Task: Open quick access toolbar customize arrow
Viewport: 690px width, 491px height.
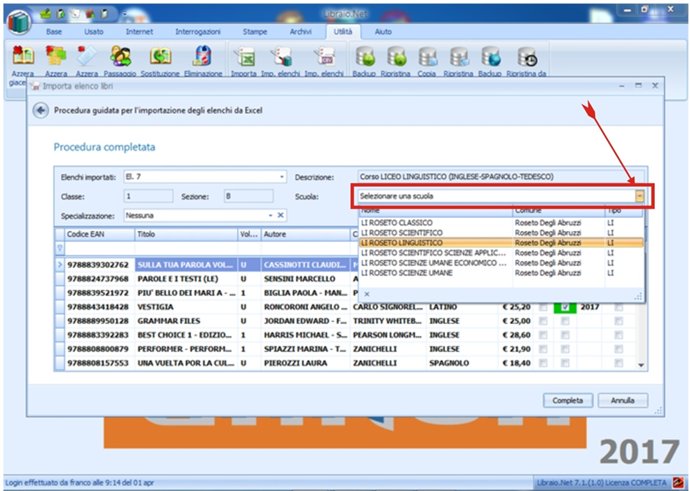Action: pos(124,14)
